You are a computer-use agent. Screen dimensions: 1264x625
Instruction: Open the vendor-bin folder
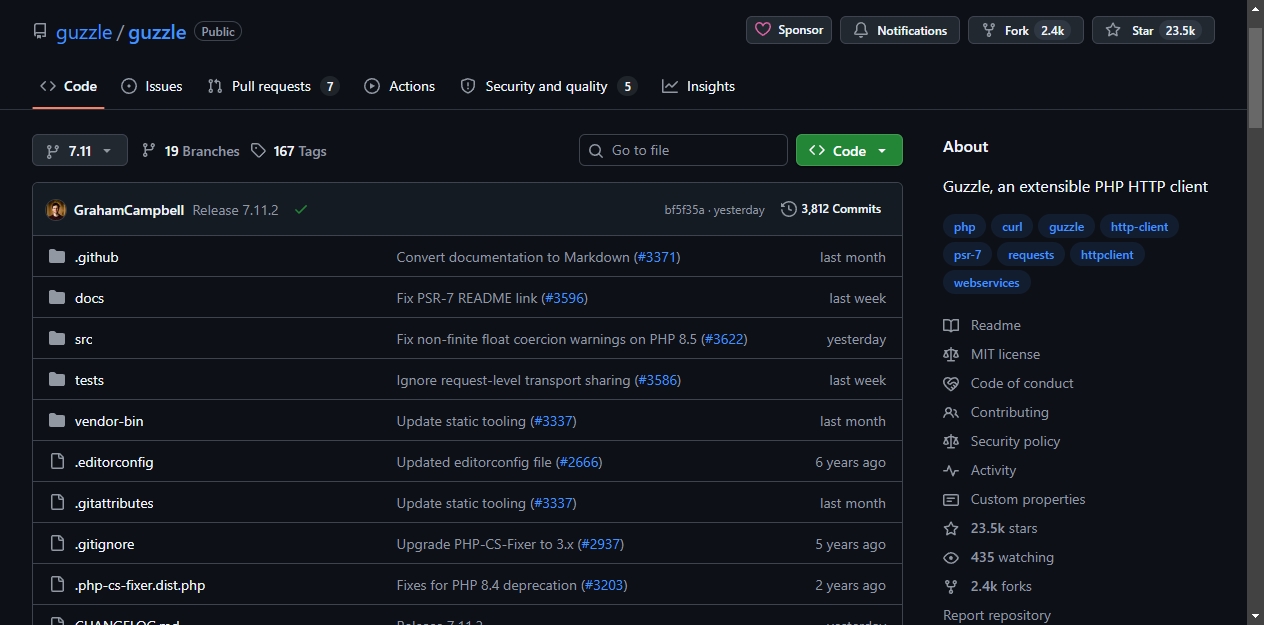click(x=109, y=421)
